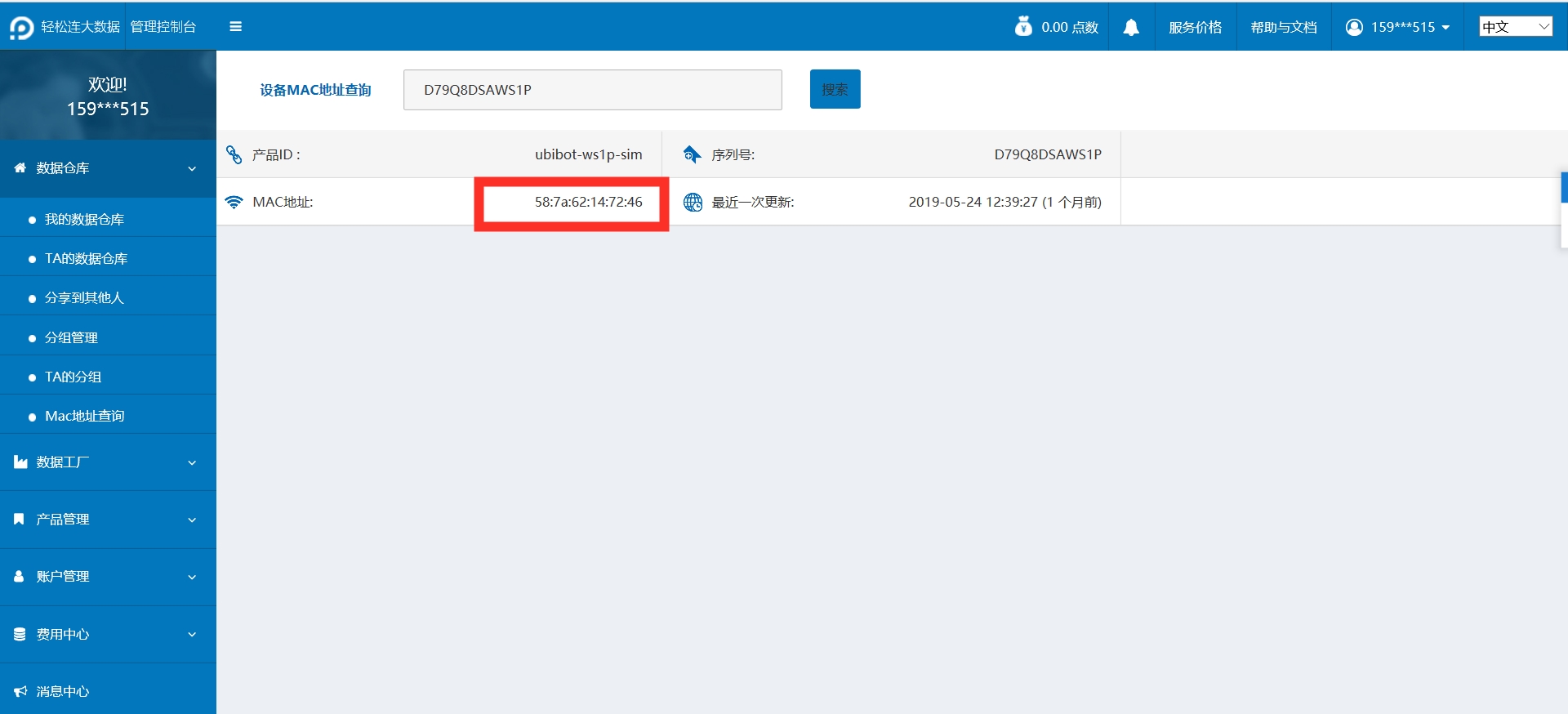The height and width of the screenshot is (714, 1568).
Task: Open 服务价格 link in header
Action: tap(1195, 28)
